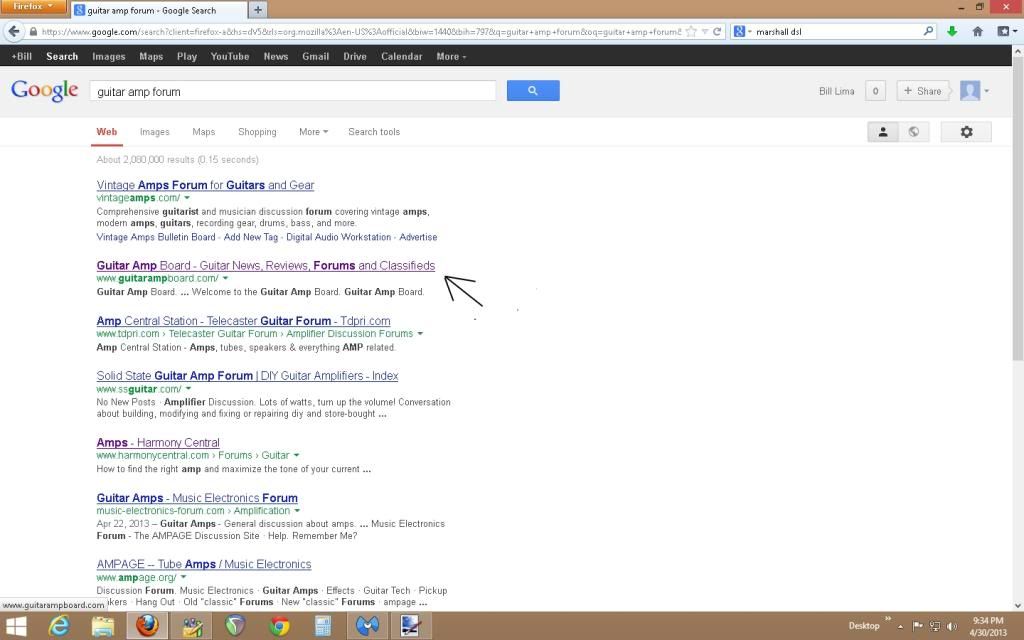1024x640 pixels.
Task: Reload the page with the refresh icon
Action: 717,31
